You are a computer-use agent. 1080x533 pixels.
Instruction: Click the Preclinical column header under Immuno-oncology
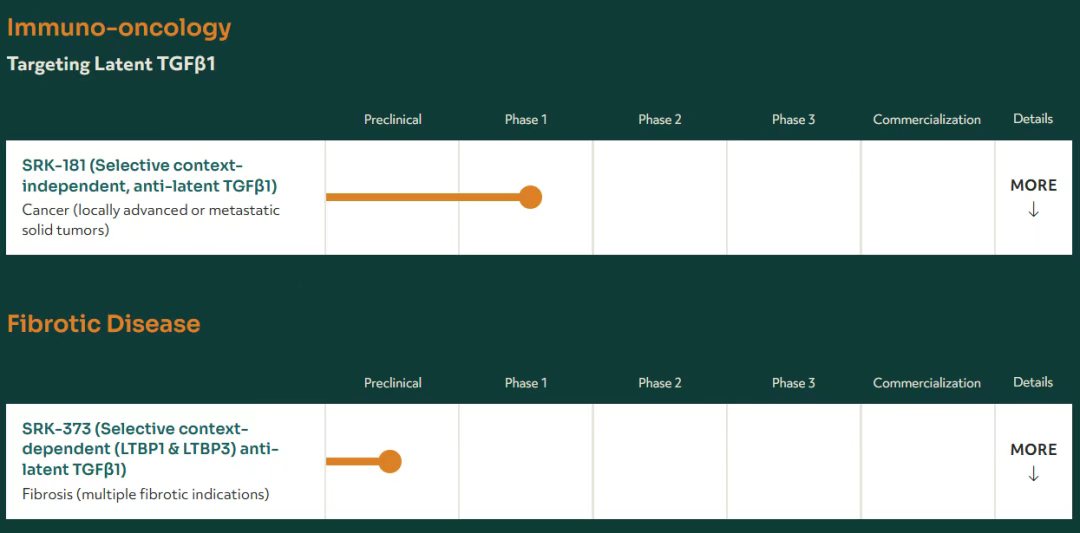pyautogui.click(x=393, y=119)
